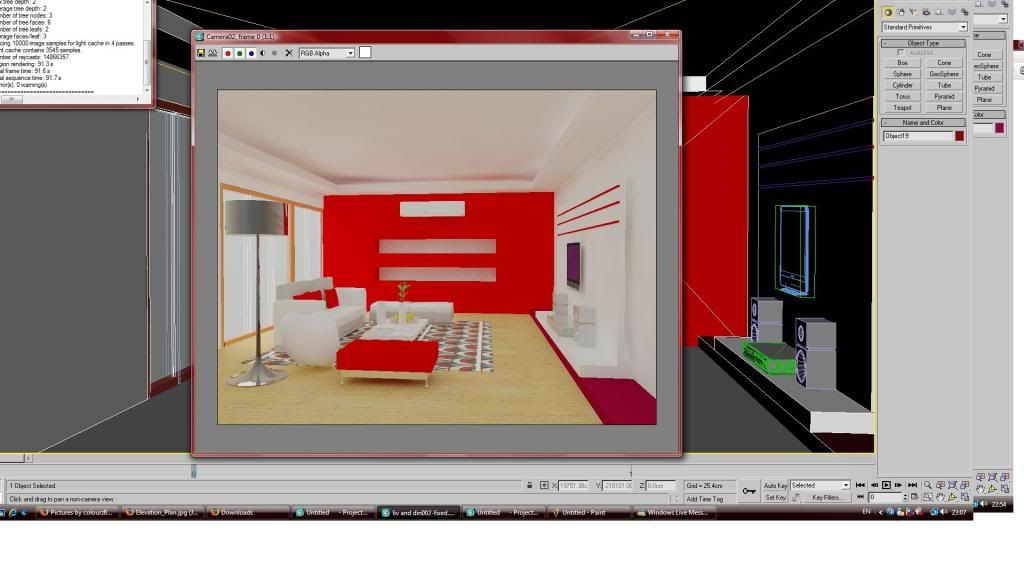Collapse the Object Type rollout
The height and width of the screenshot is (576, 1024).
pos(923,43)
